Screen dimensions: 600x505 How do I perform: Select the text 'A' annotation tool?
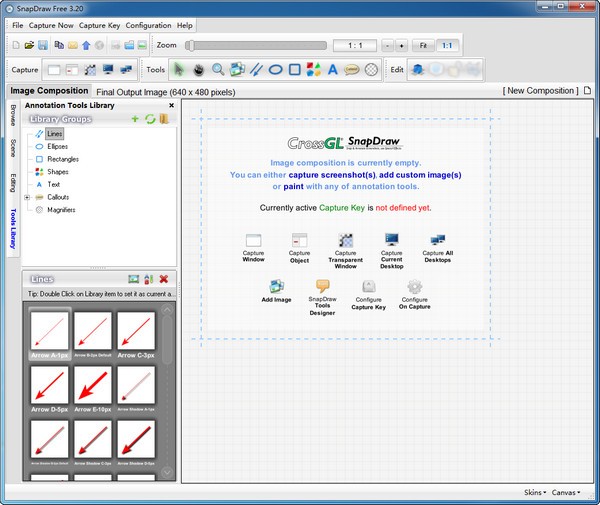[333, 69]
